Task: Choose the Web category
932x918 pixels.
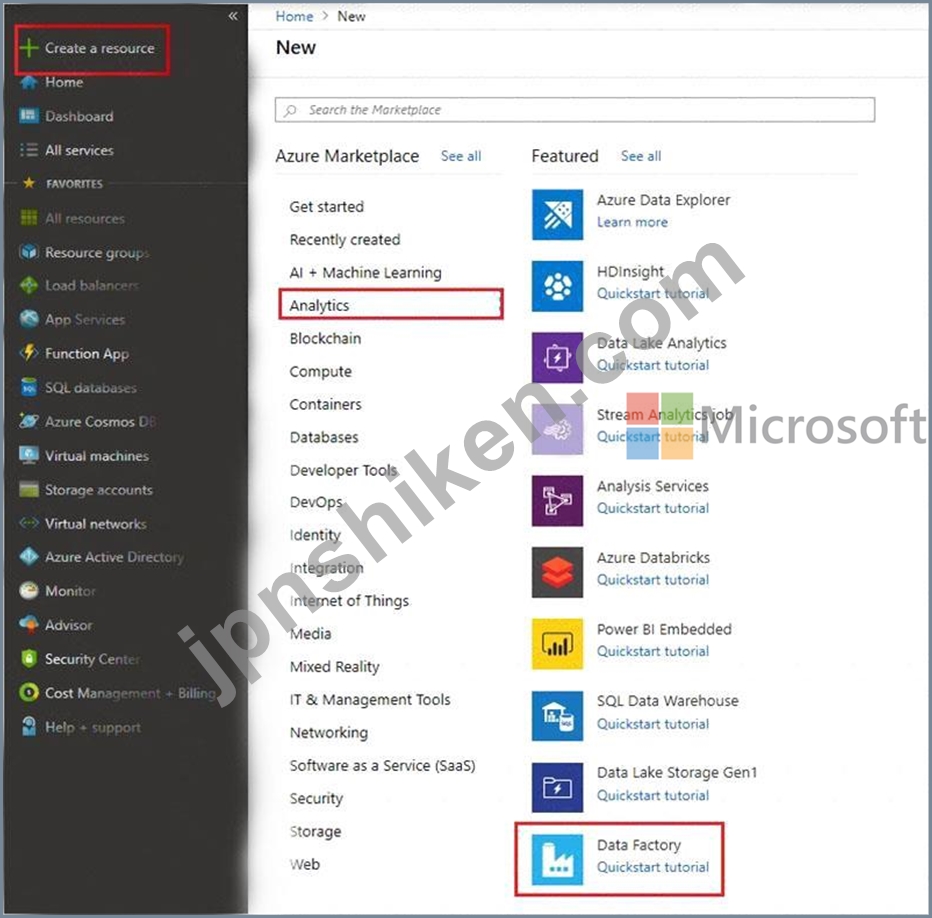Action: pos(304,864)
